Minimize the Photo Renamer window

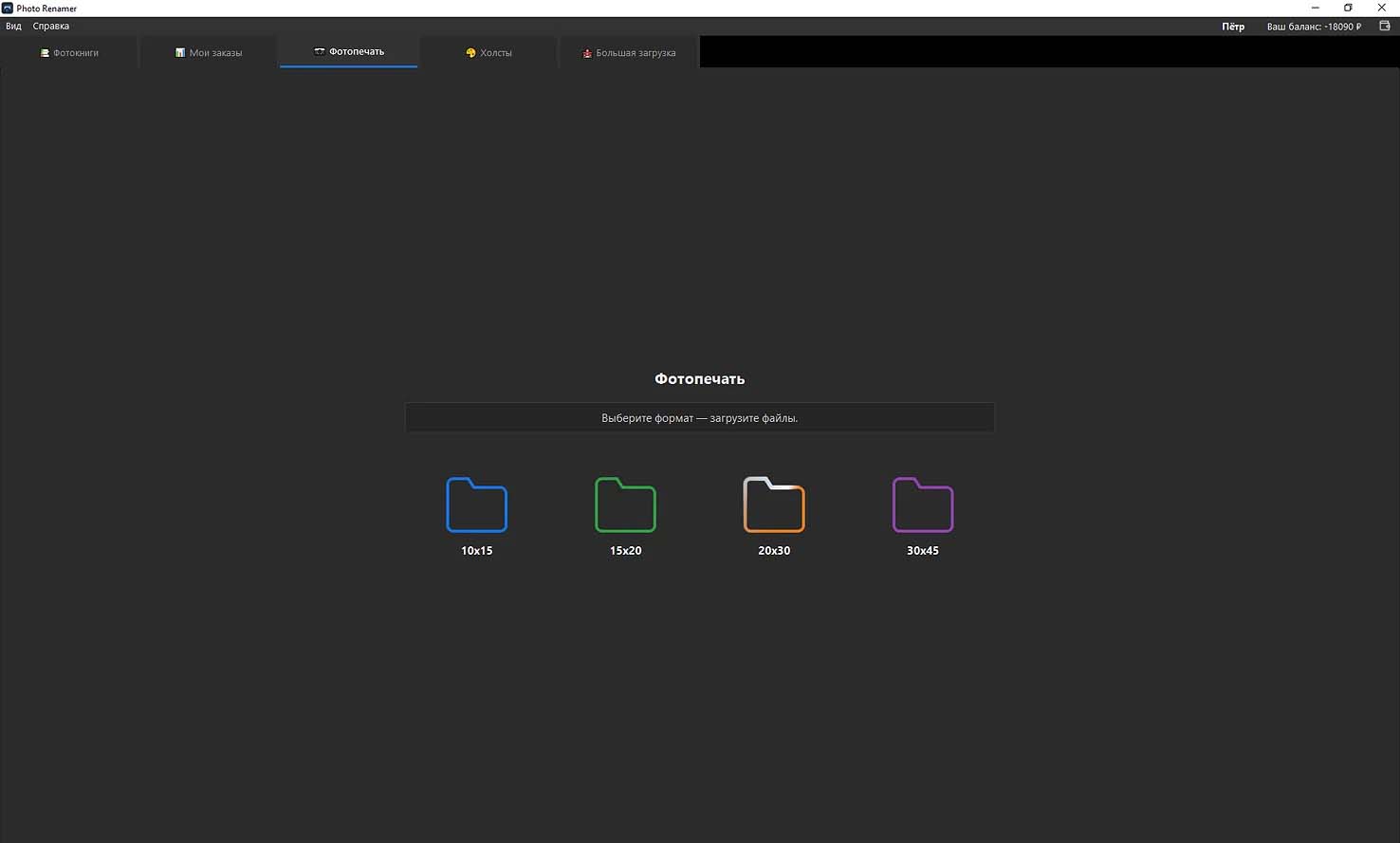1315,8
